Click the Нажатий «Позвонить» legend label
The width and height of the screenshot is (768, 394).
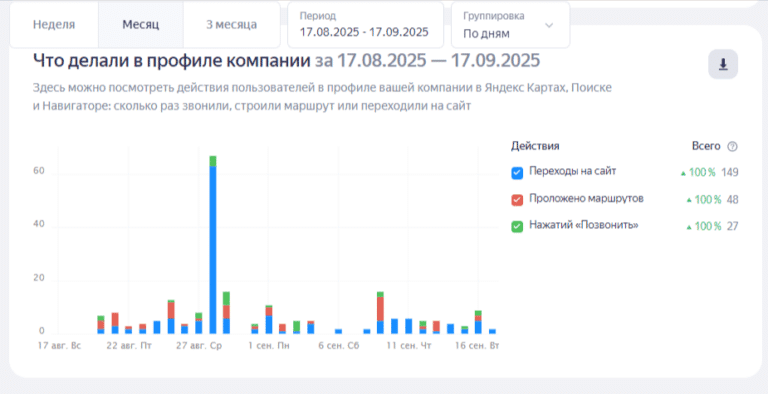[584, 225]
